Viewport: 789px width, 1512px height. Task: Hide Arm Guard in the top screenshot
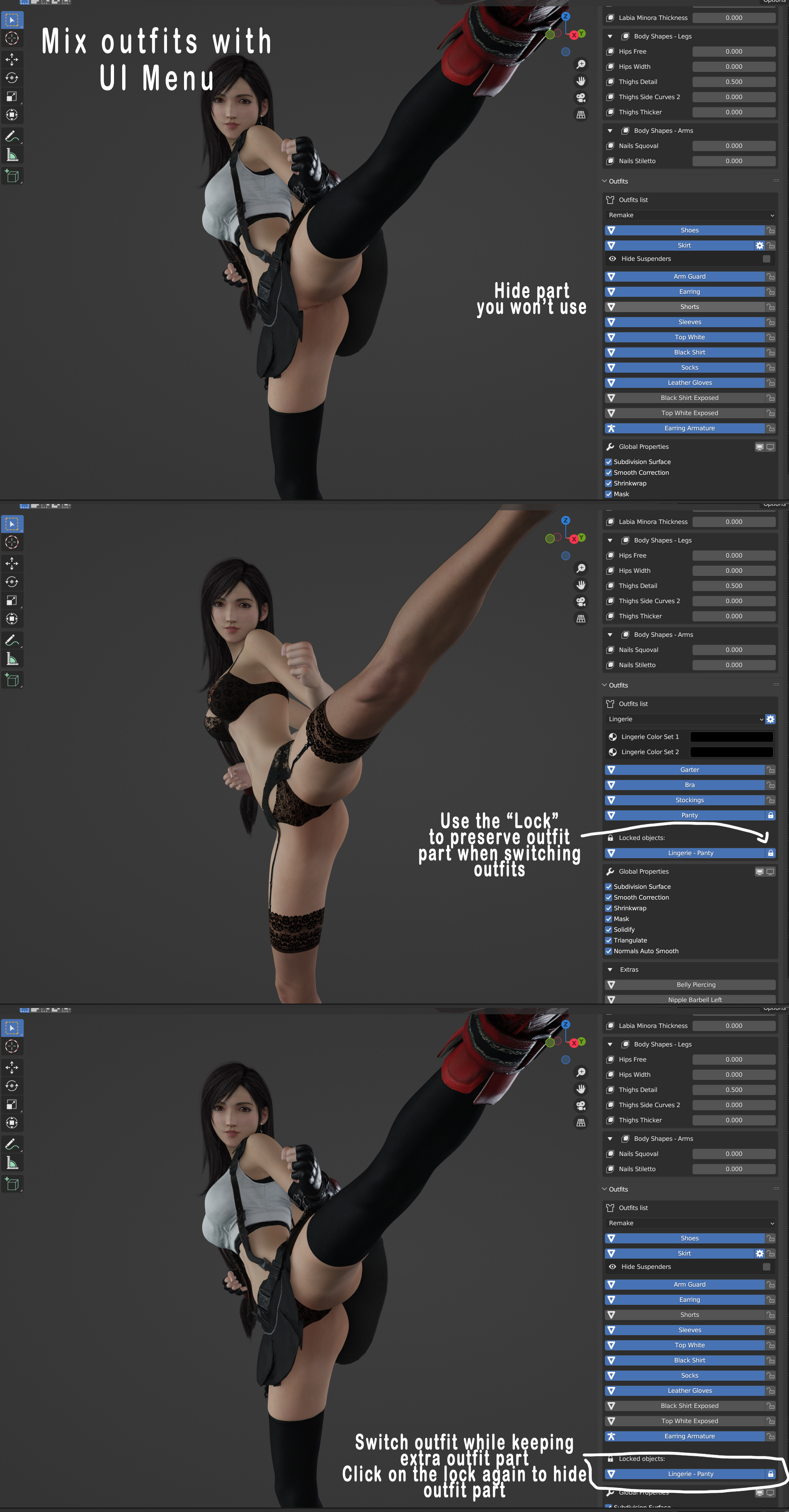685,276
